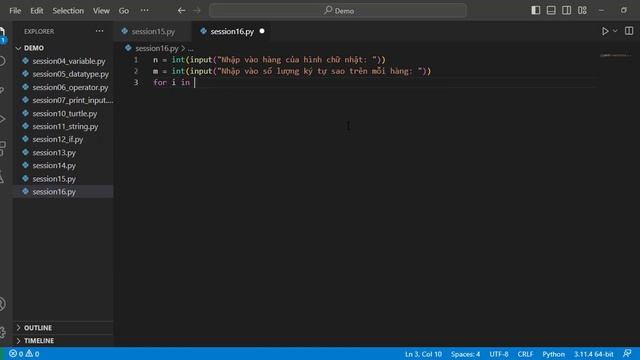Open the View menu
Image resolution: width=640 pixels, height=360 pixels.
tap(101, 11)
